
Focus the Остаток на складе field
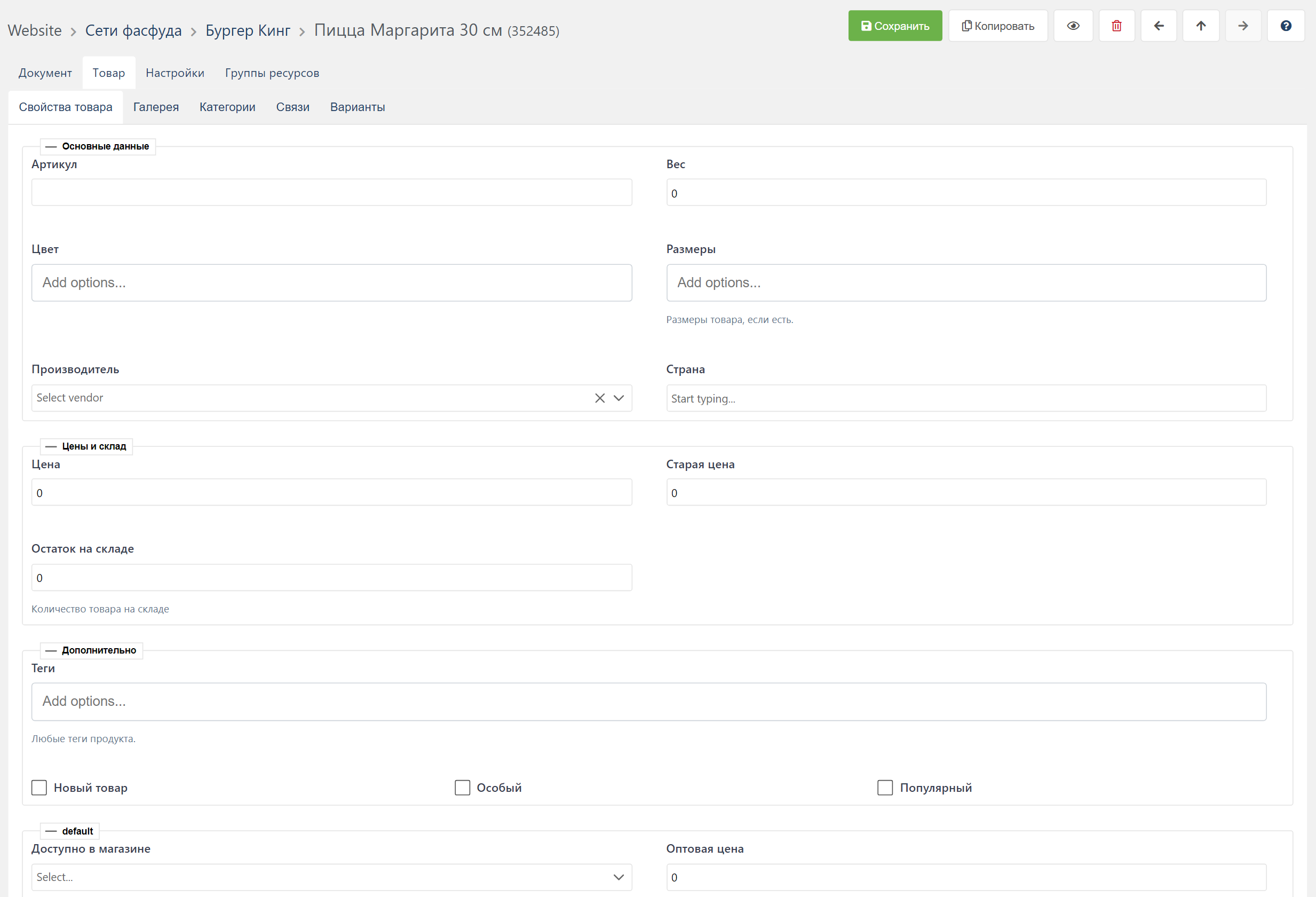(x=331, y=577)
